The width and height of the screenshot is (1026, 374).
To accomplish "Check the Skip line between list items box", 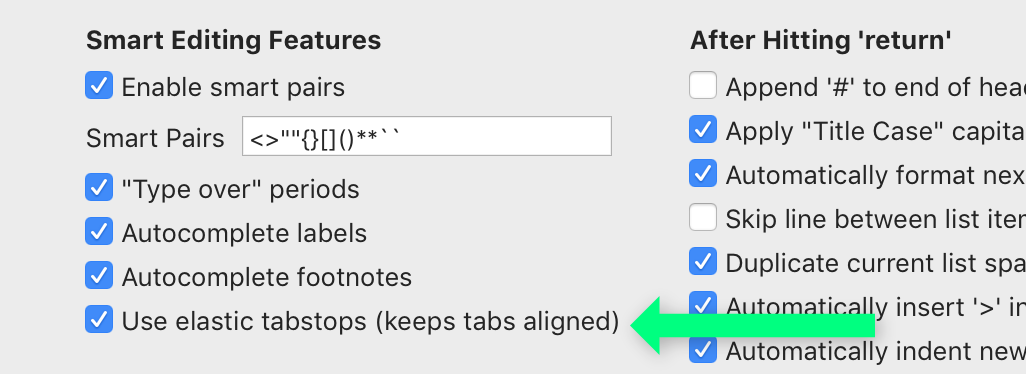I will point(703,217).
